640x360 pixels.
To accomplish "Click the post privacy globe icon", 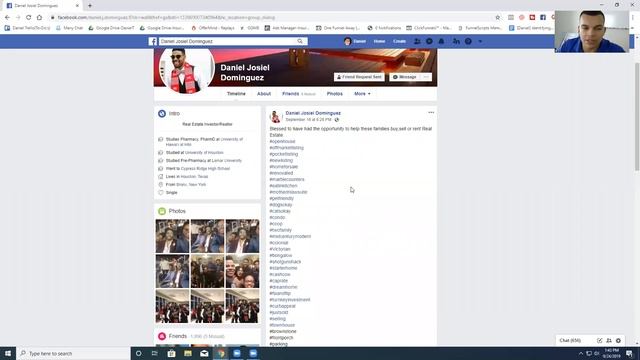I will coord(337,120).
